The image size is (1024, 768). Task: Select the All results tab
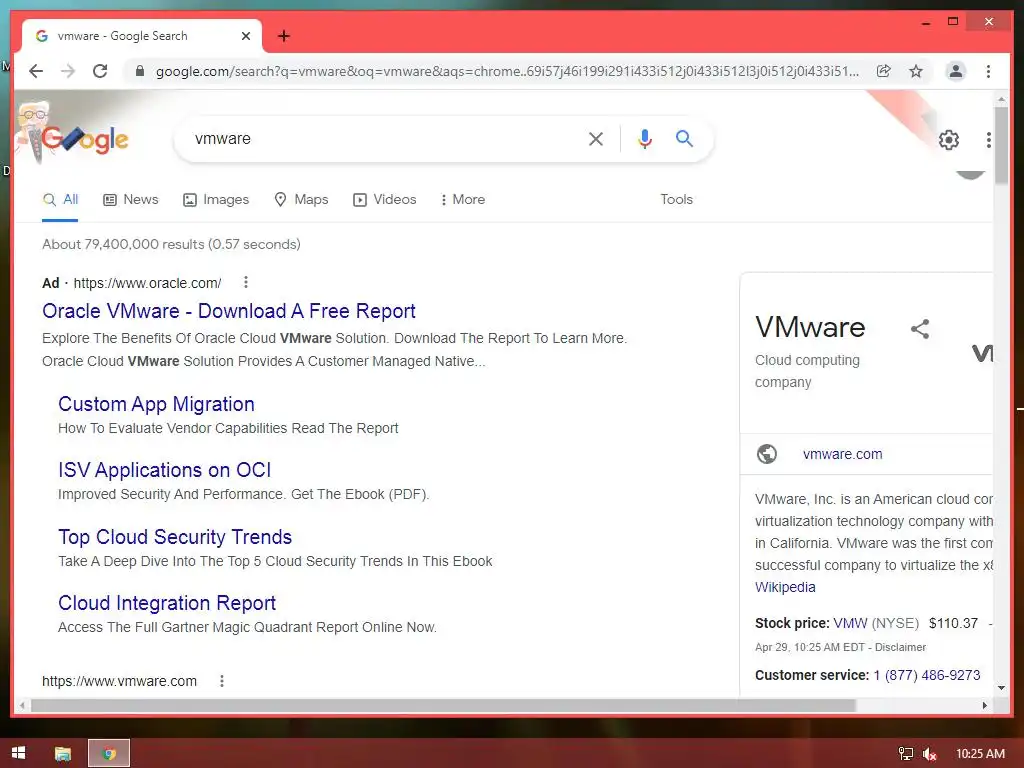point(60,200)
